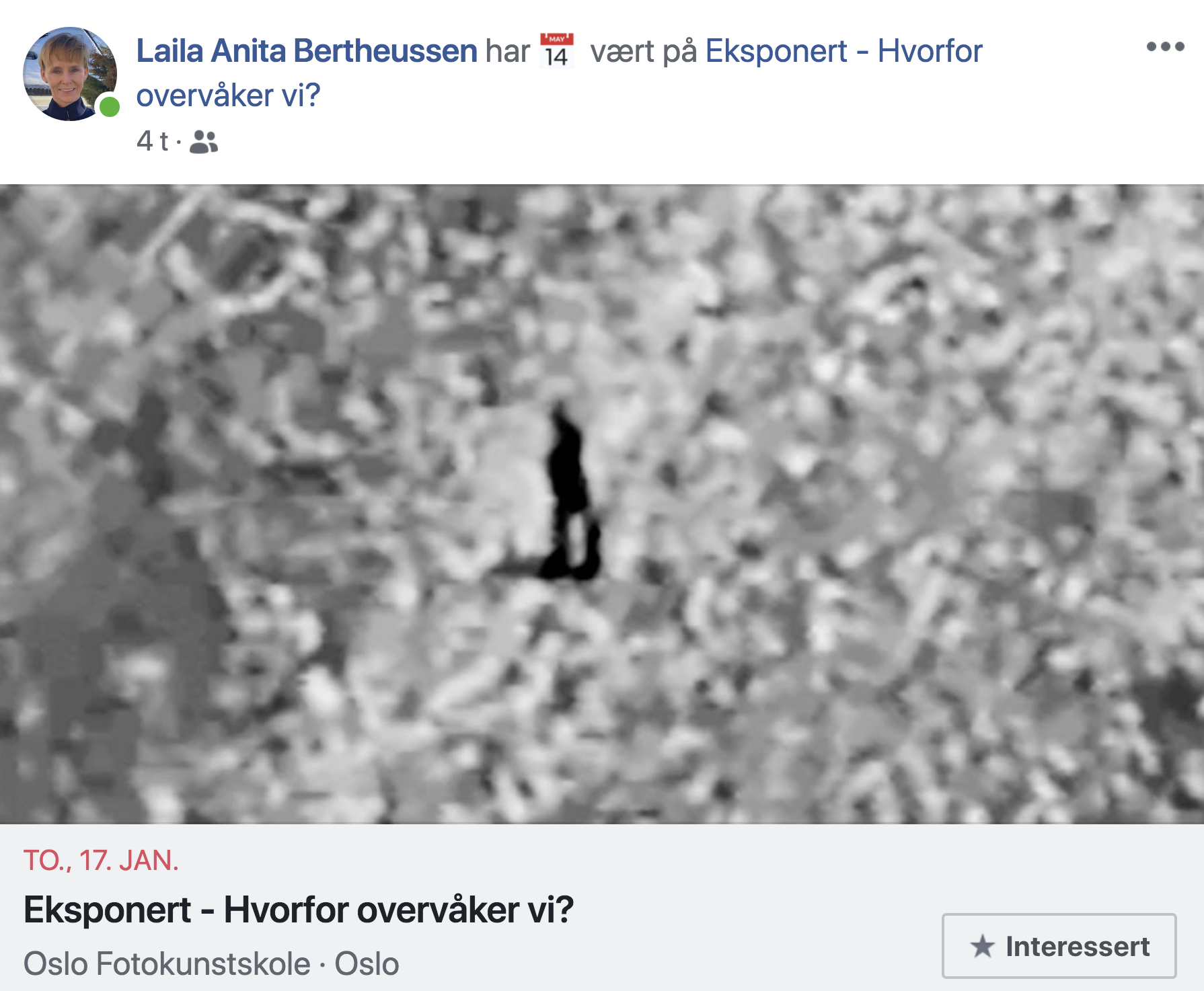Open Laila Anita Bertheussen's profile link

coord(307,51)
